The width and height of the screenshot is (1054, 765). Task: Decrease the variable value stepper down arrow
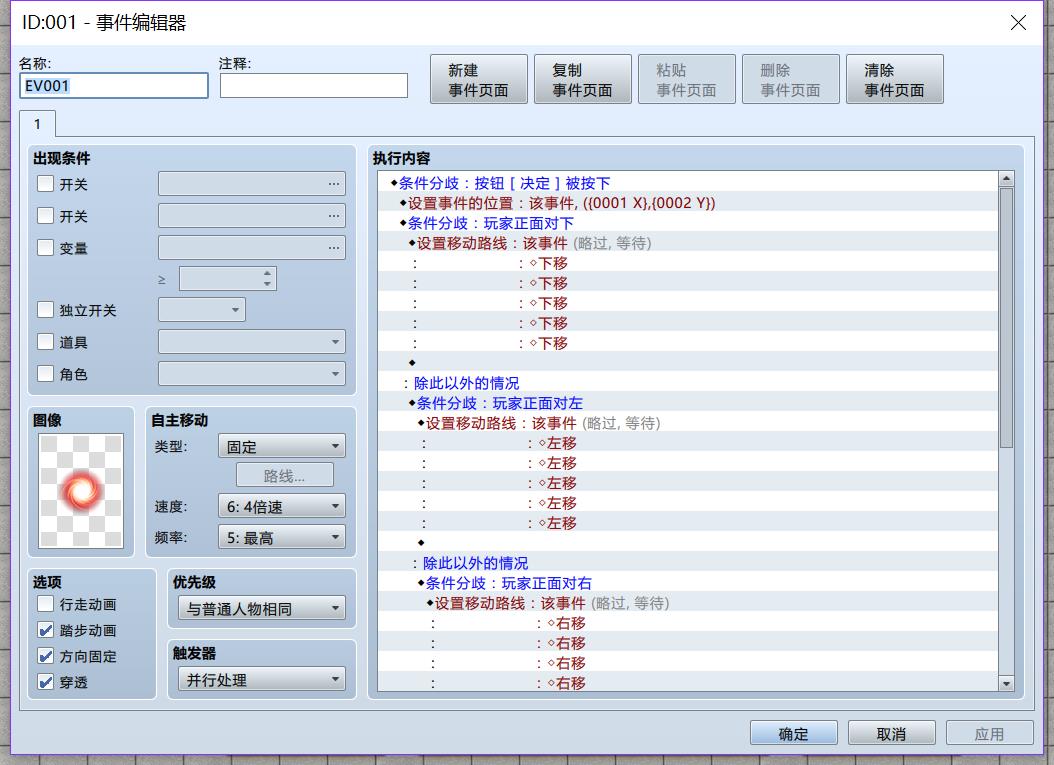268,284
